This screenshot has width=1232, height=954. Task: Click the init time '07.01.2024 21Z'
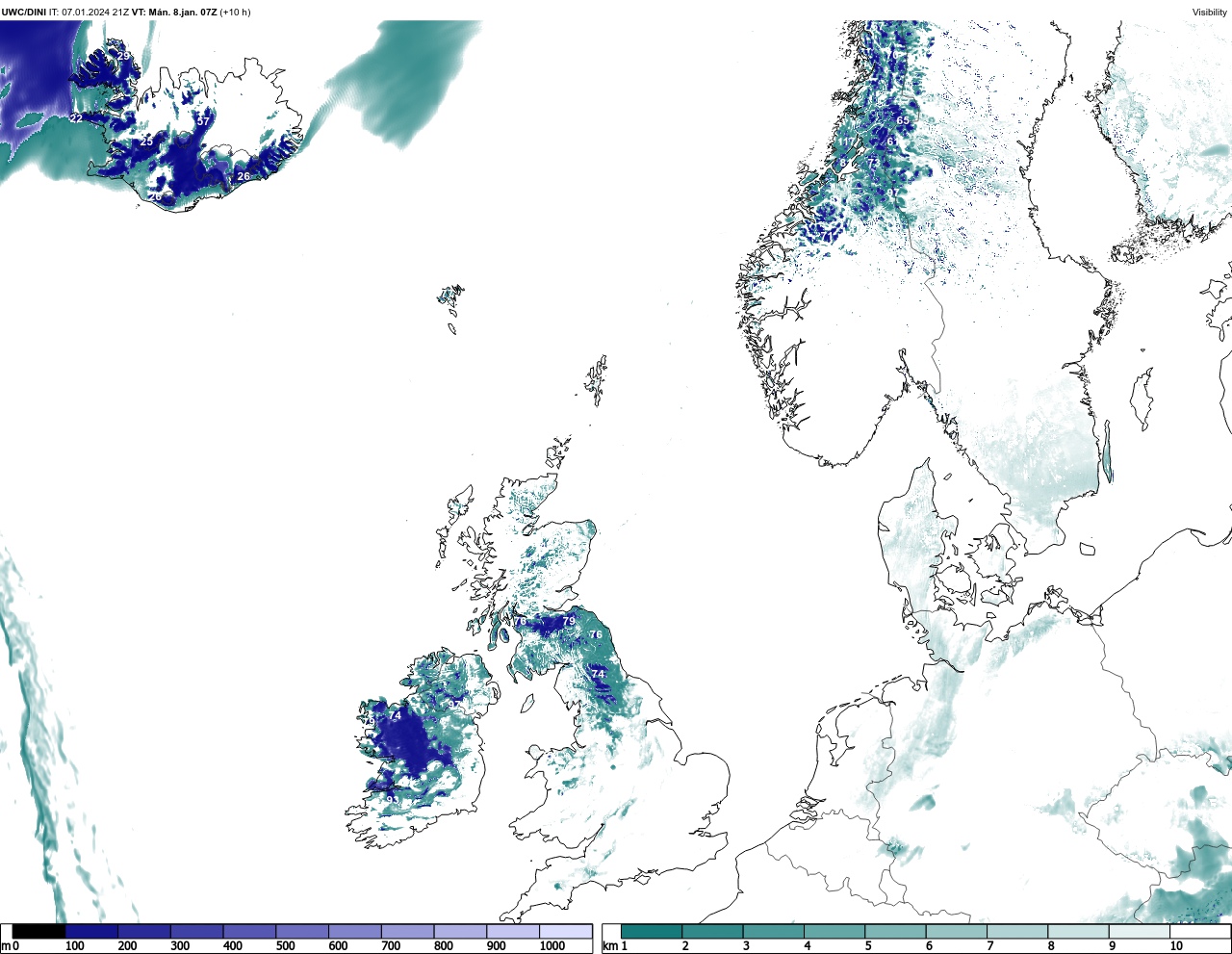coord(95,13)
